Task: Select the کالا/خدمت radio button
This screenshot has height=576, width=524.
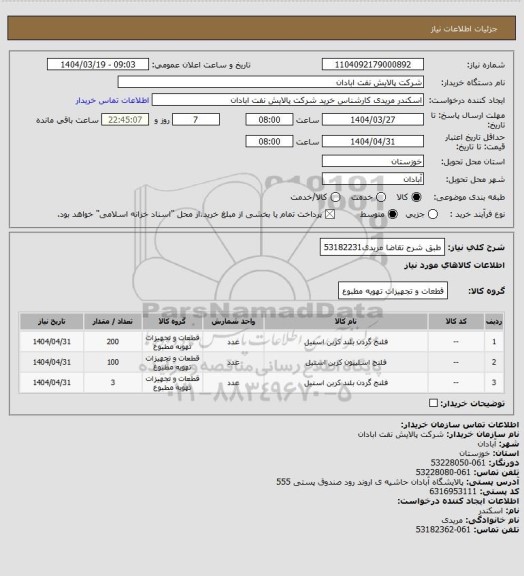Action: 335,197
